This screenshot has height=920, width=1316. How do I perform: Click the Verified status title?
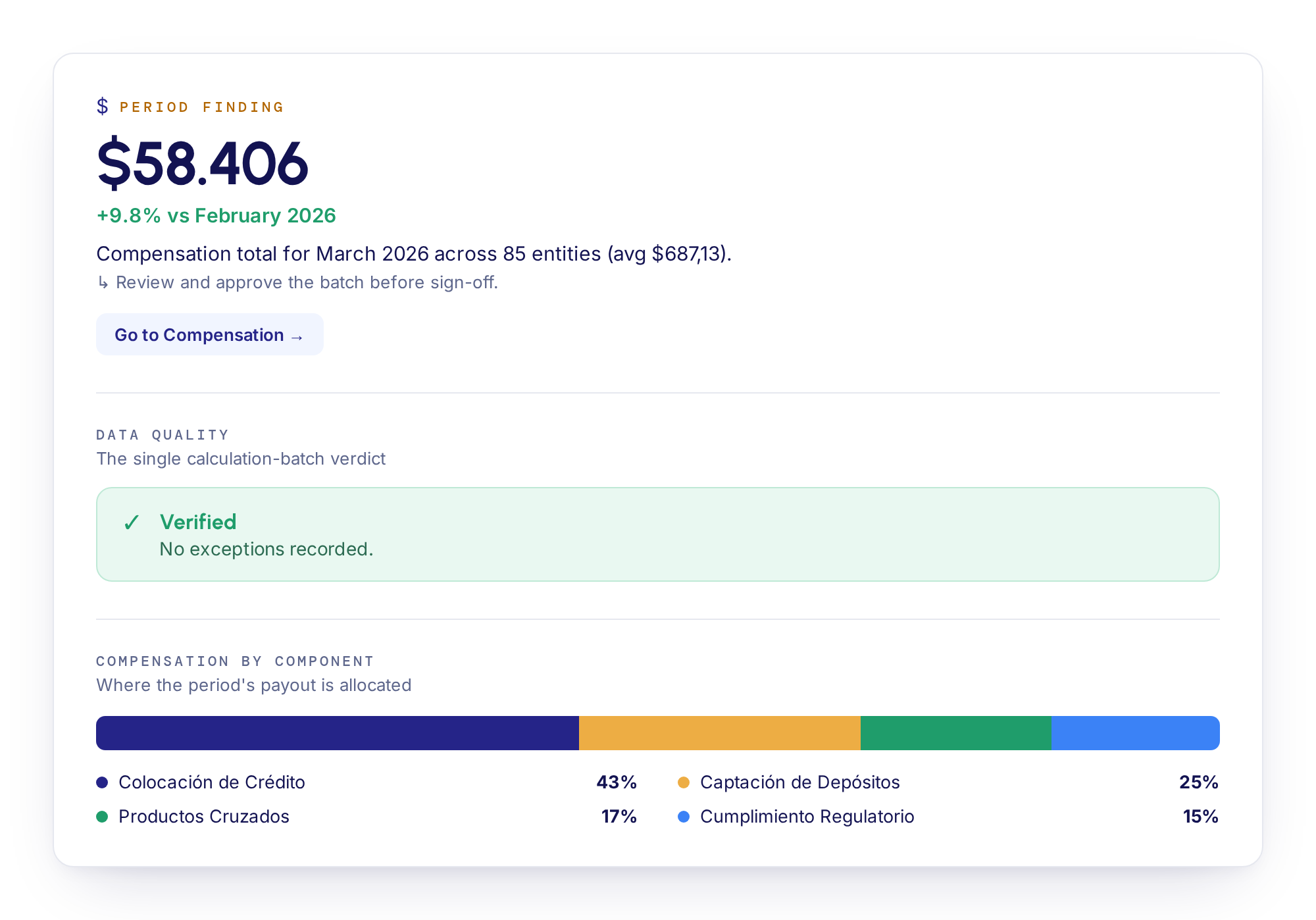(198, 522)
